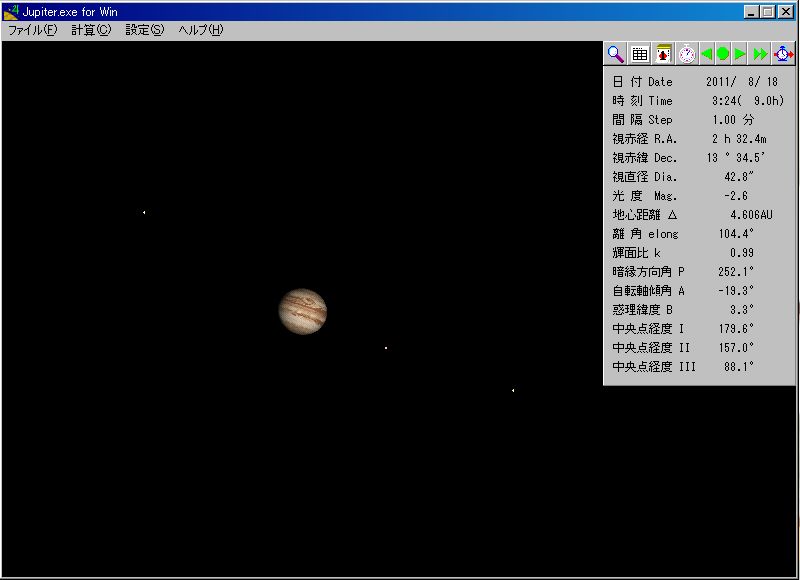Click the blue clock current-time icon
The height and width of the screenshot is (580, 800).
point(784,54)
